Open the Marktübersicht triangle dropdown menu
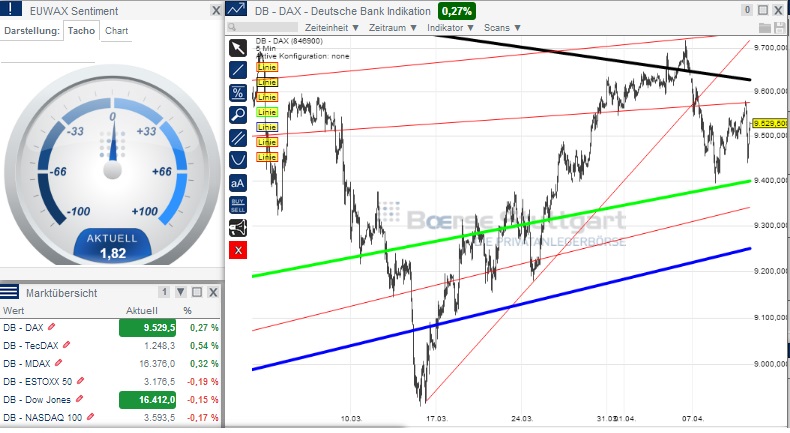The height and width of the screenshot is (433, 790). click(x=181, y=292)
